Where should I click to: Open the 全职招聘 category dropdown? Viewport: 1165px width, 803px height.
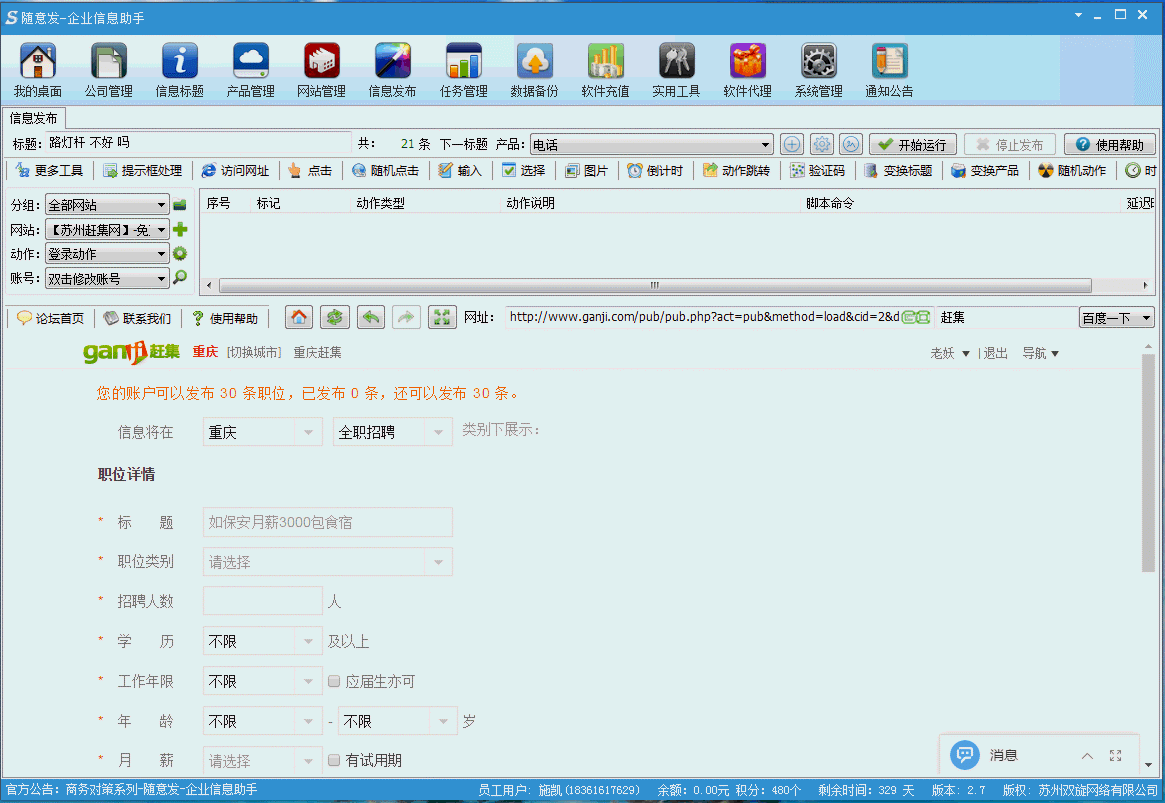[392, 432]
